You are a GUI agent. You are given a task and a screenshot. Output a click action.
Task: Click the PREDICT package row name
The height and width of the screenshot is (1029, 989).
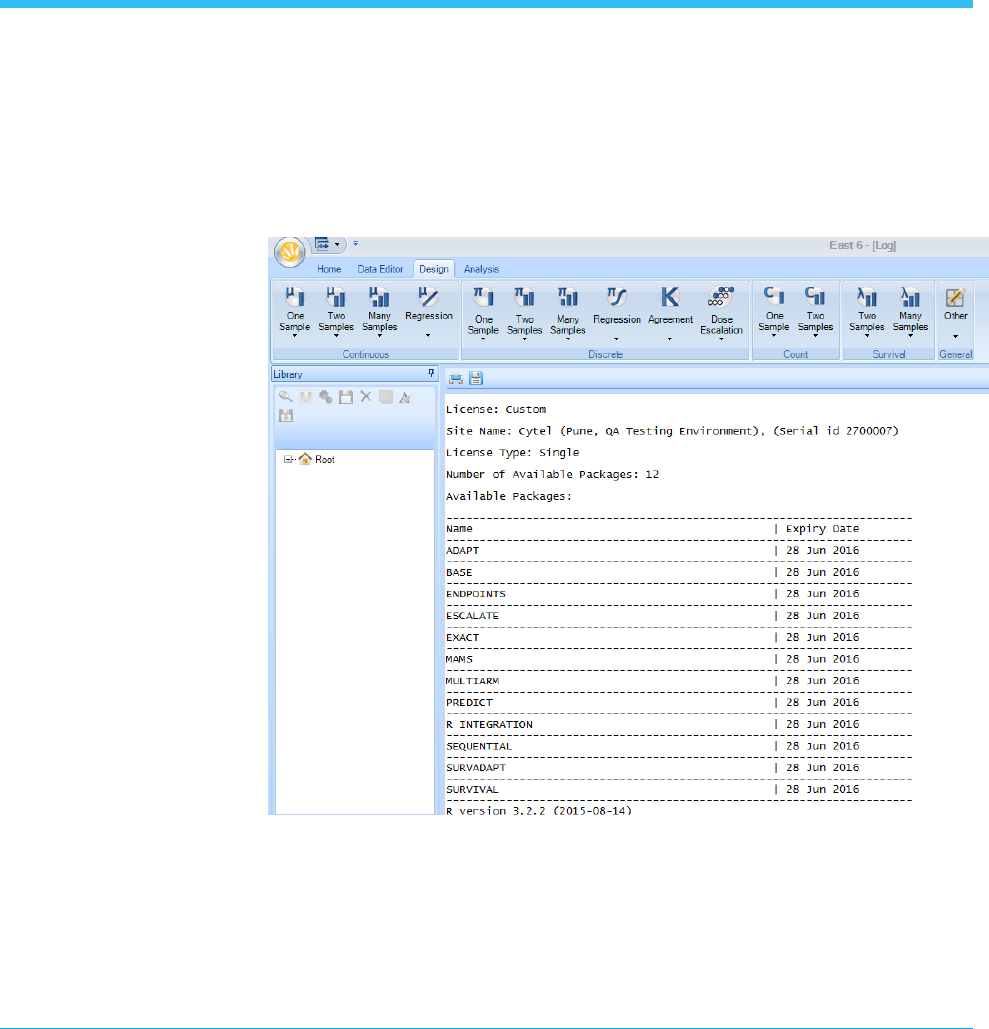(469, 703)
